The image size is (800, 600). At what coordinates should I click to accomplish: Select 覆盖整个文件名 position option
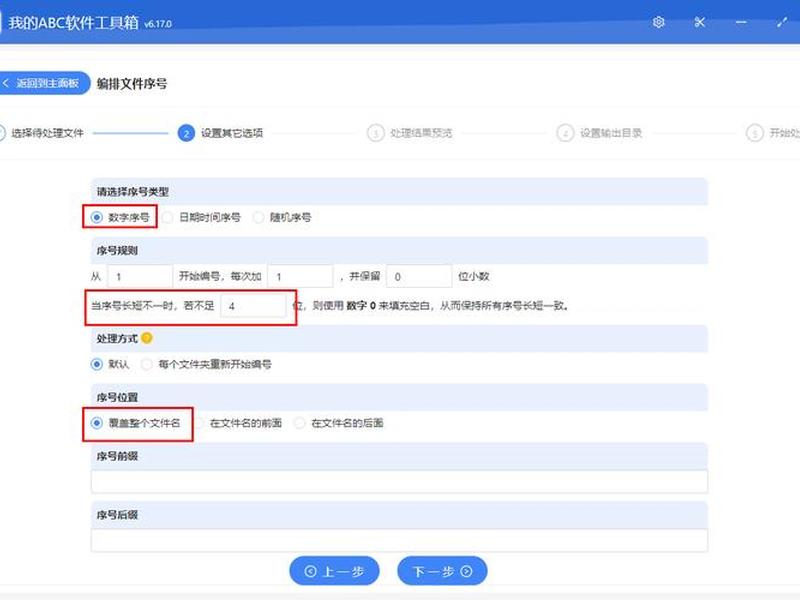tap(136, 423)
